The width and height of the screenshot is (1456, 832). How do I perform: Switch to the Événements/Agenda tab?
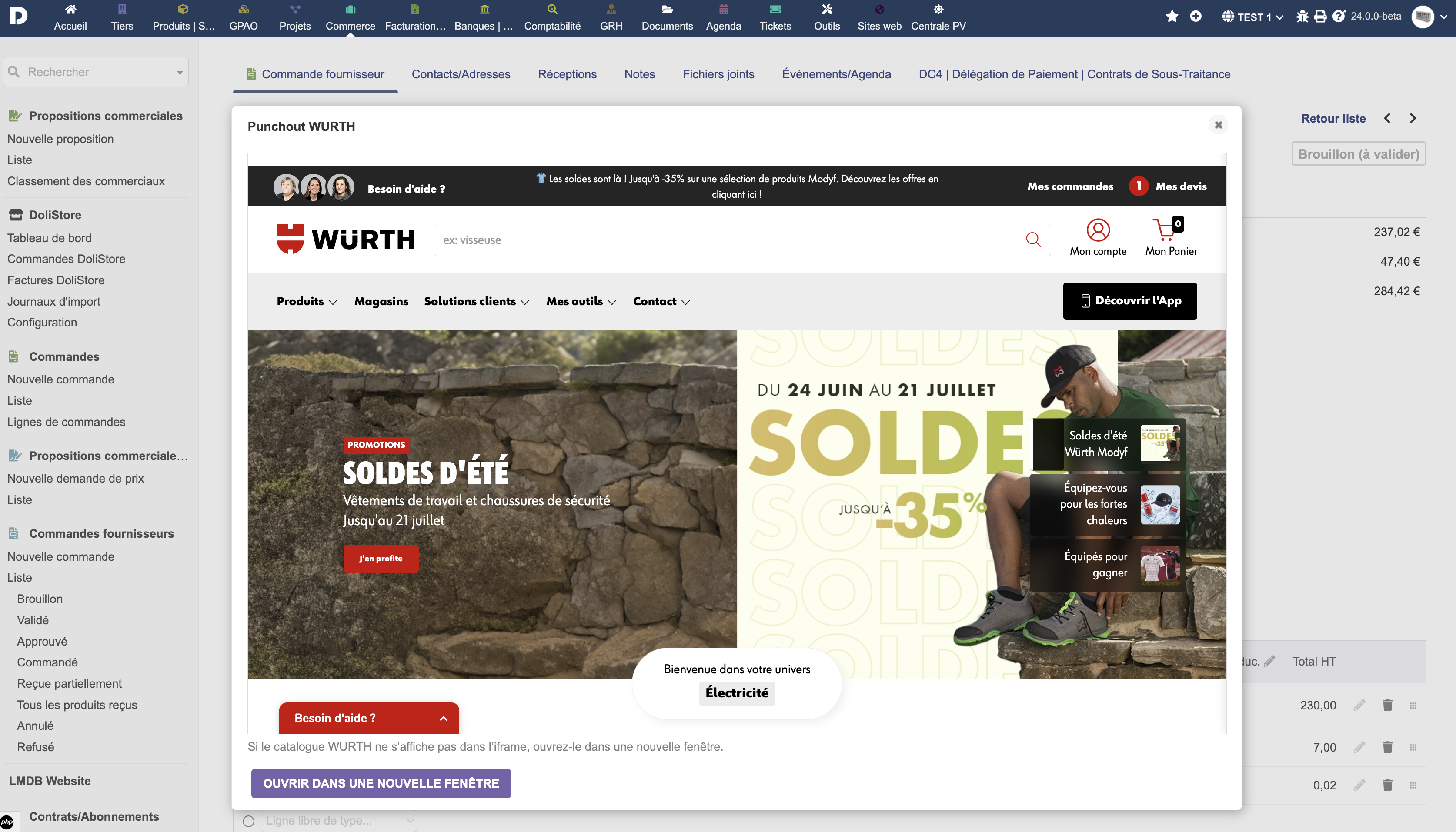[836, 74]
